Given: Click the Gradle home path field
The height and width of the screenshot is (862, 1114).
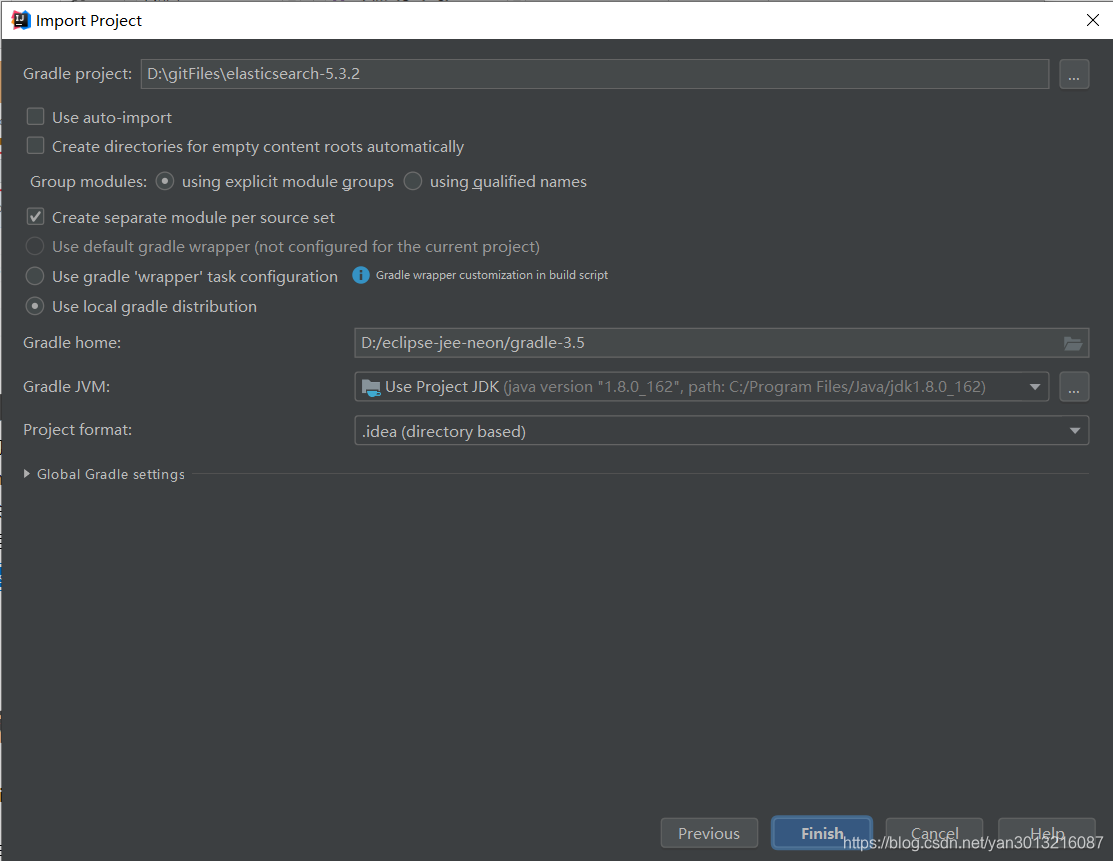Looking at the screenshot, I should pos(721,343).
